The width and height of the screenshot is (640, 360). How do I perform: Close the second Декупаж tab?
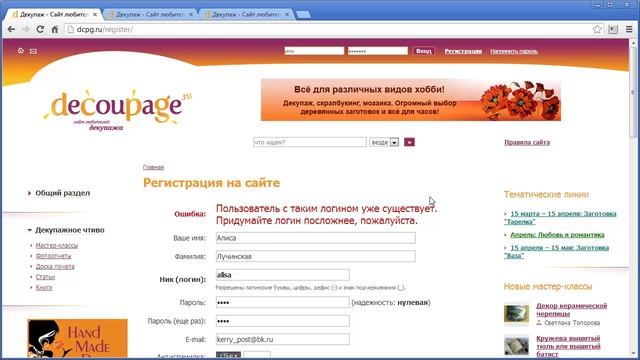(191, 14)
